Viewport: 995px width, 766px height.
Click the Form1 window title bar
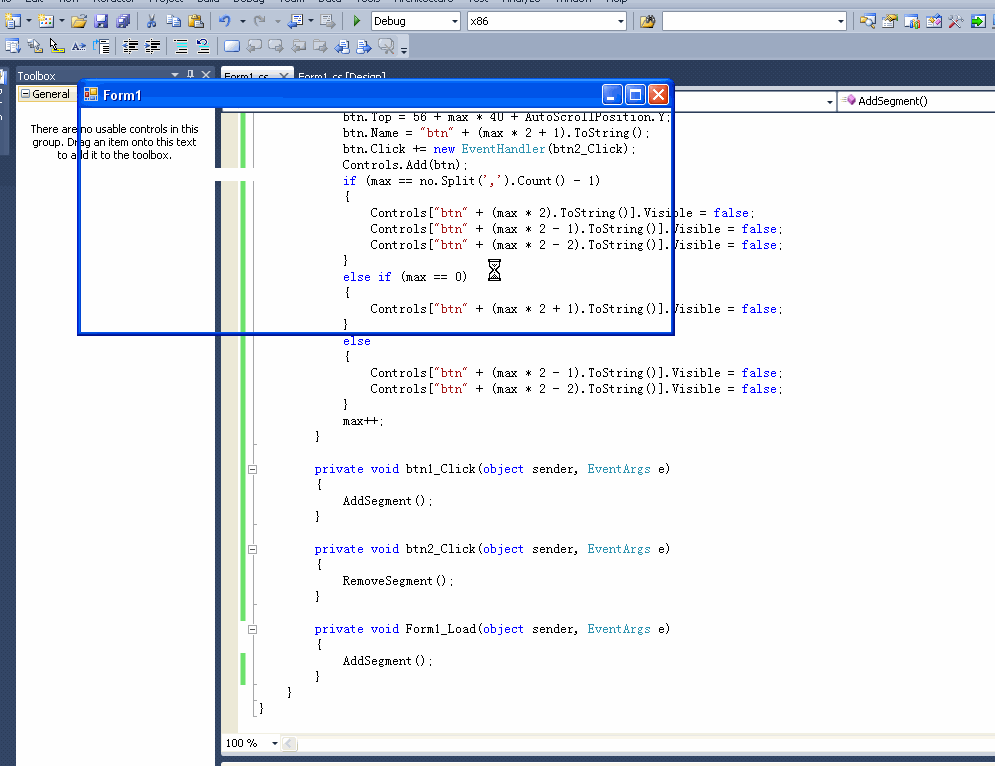click(x=343, y=95)
